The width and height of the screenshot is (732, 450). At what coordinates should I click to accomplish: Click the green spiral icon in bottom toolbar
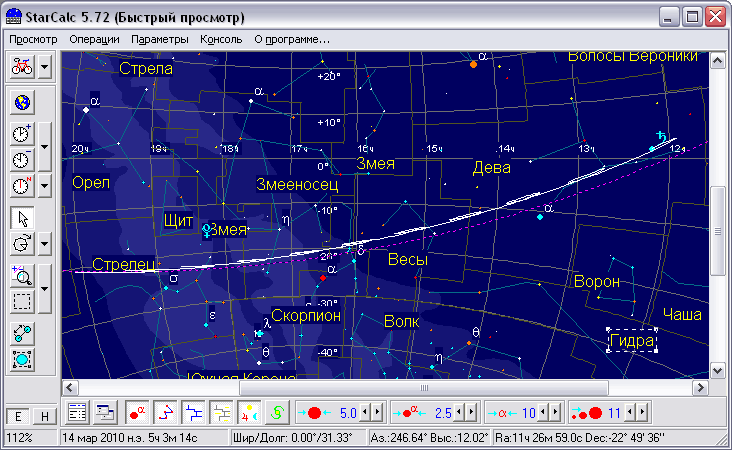pos(279,412)
